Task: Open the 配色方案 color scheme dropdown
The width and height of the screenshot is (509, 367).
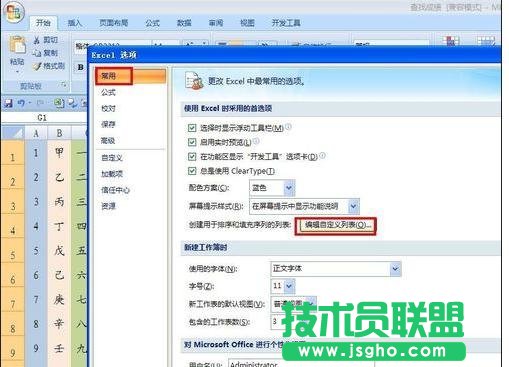Action: pos(289,188)
